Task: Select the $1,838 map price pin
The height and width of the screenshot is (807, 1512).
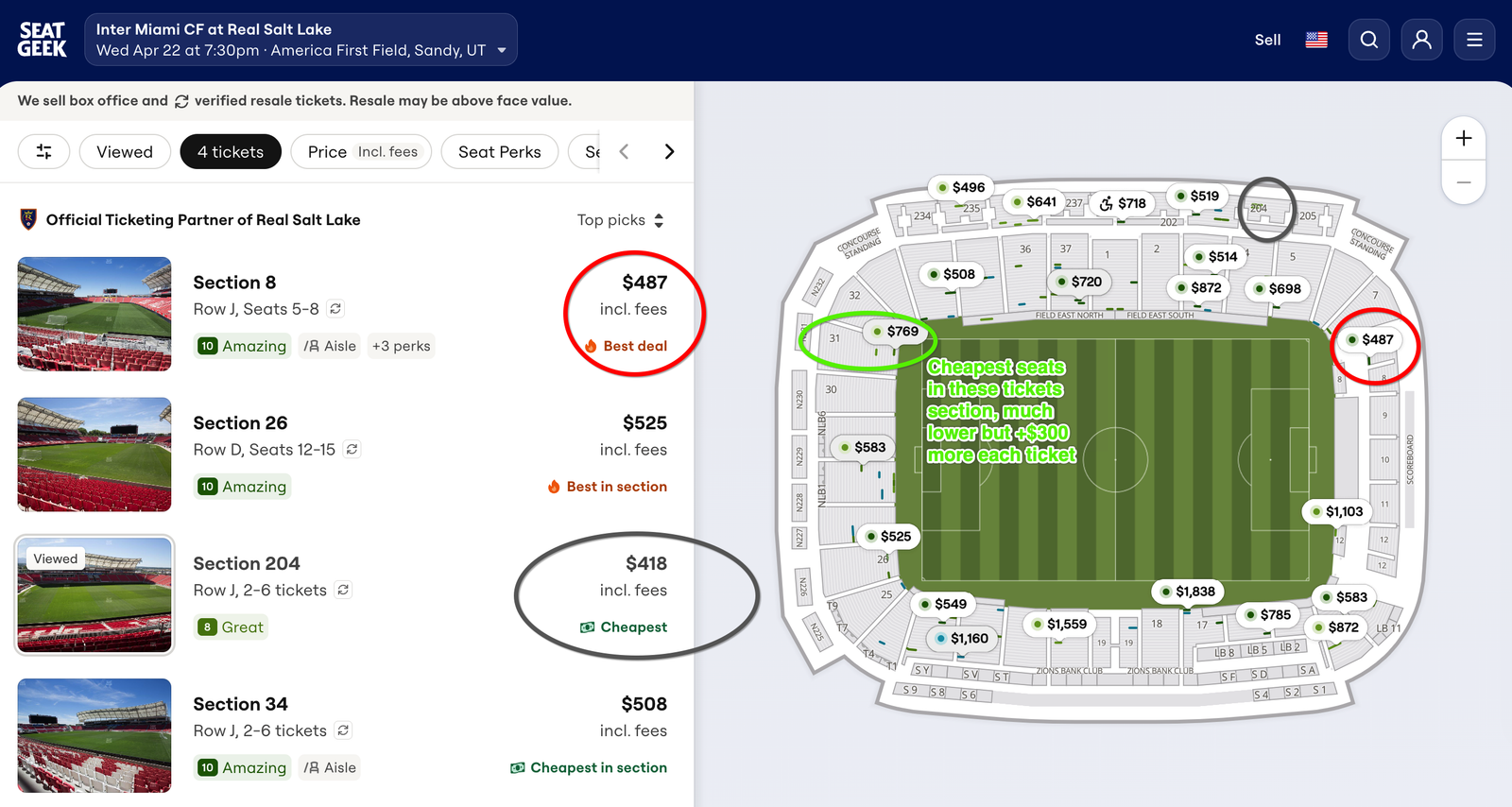Action: 1187,592
